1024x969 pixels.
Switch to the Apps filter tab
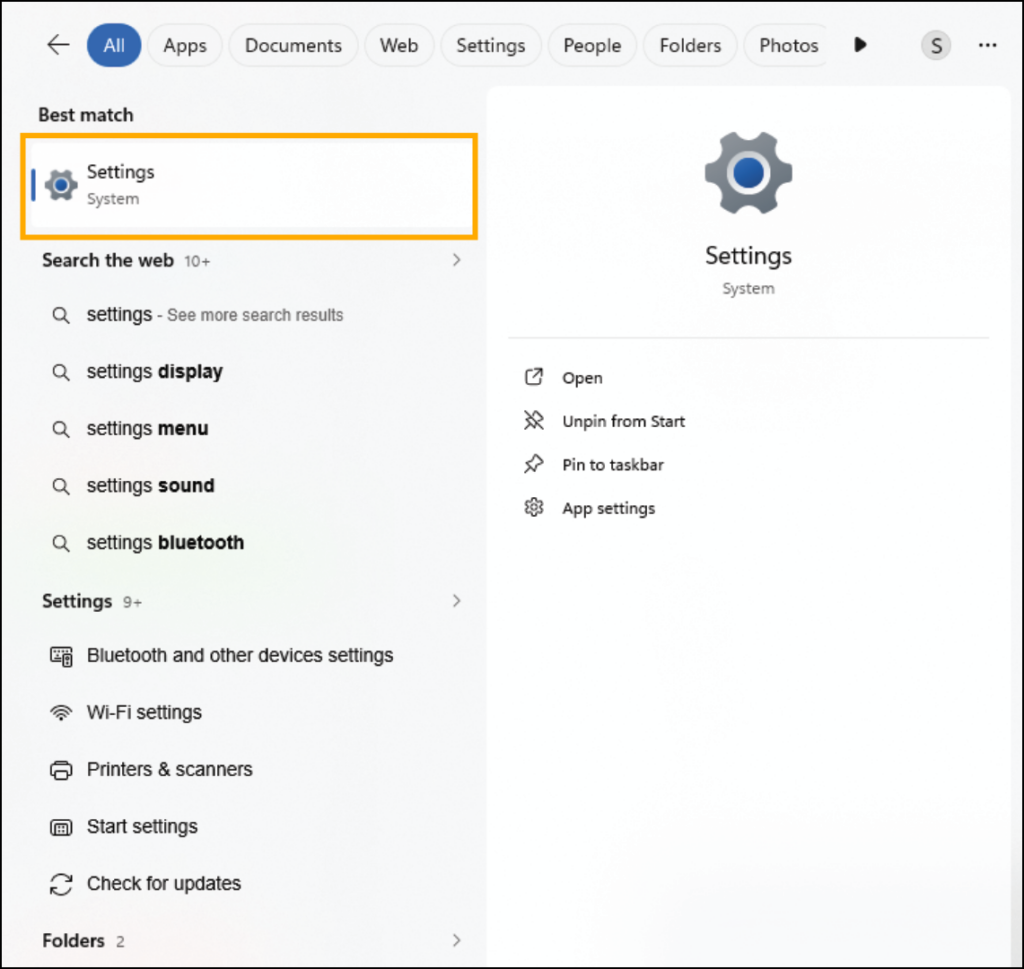coord(184,45)
